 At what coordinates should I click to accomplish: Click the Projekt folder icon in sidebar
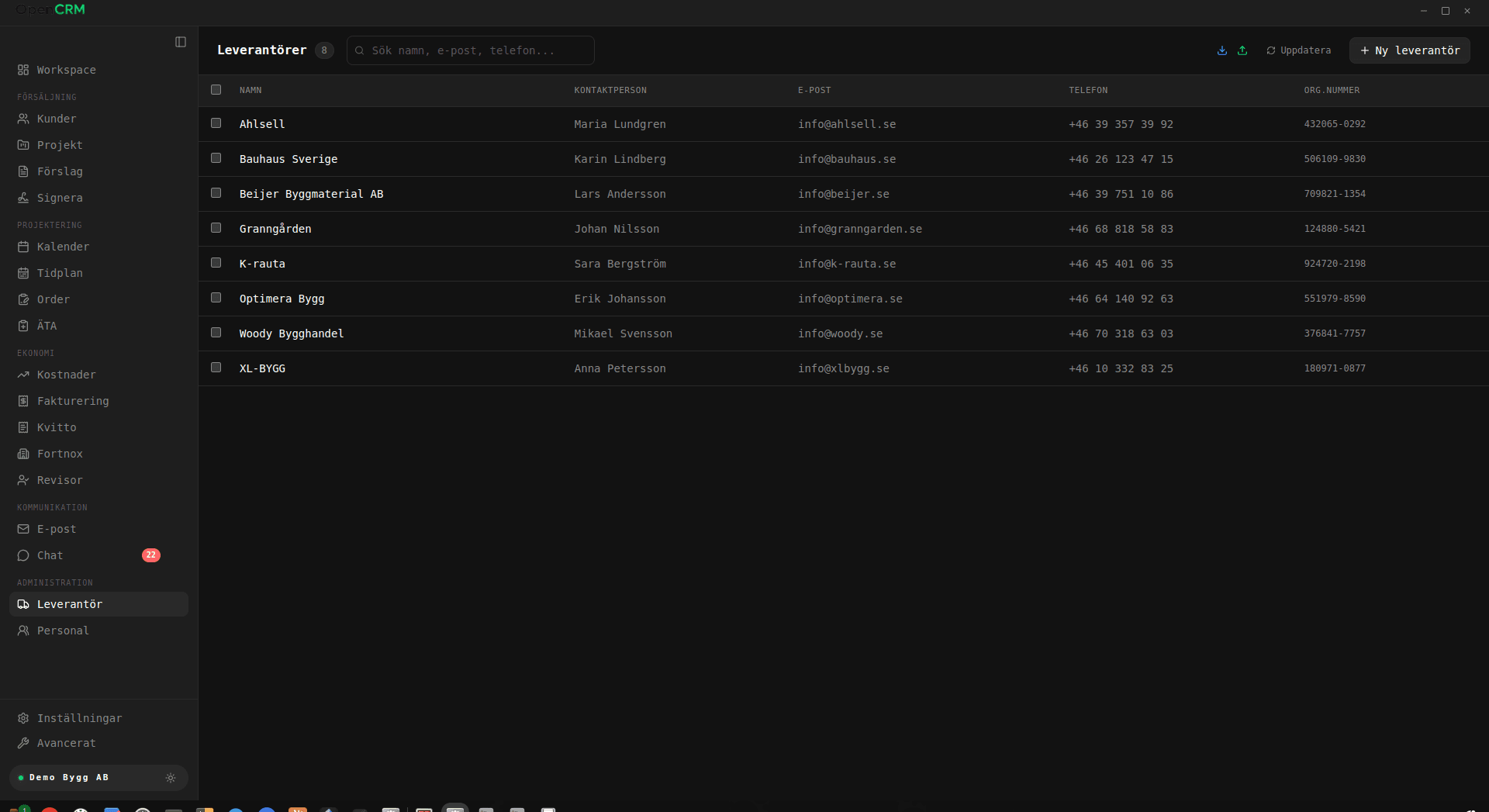(x=23, y=145)
